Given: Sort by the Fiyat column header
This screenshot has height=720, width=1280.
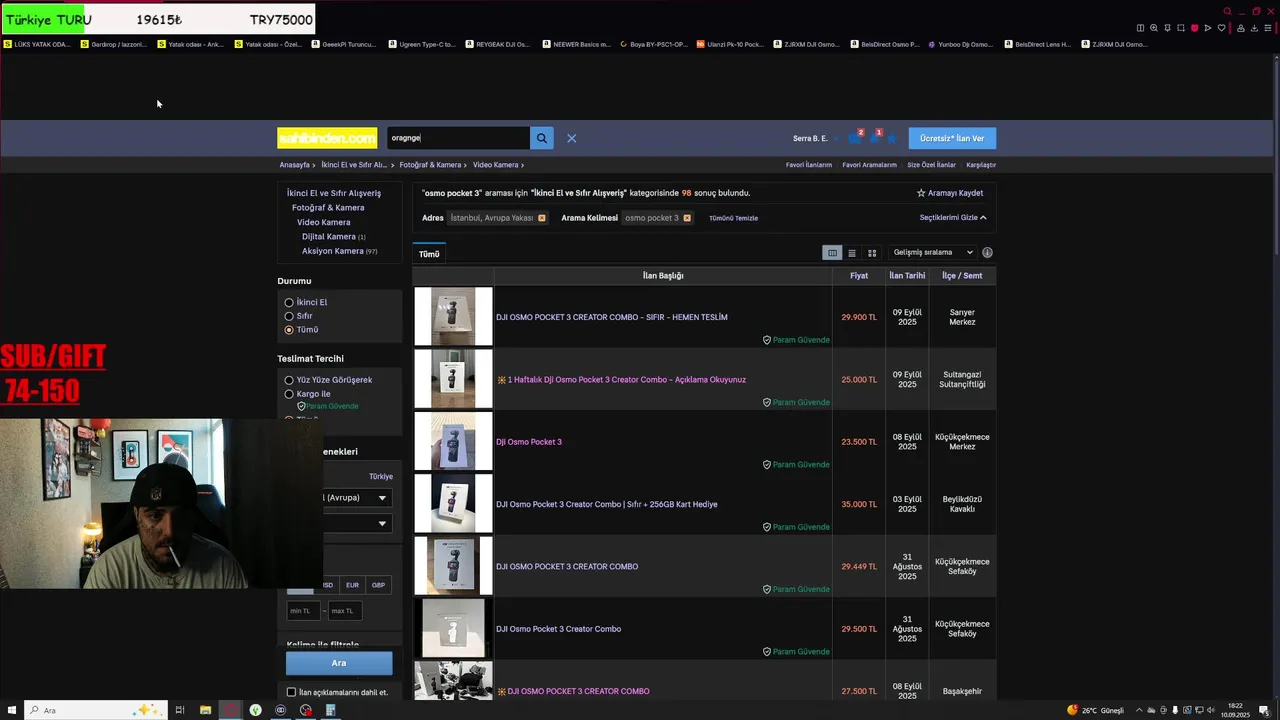Looking at the screenshot, I should tap(859, 275).
